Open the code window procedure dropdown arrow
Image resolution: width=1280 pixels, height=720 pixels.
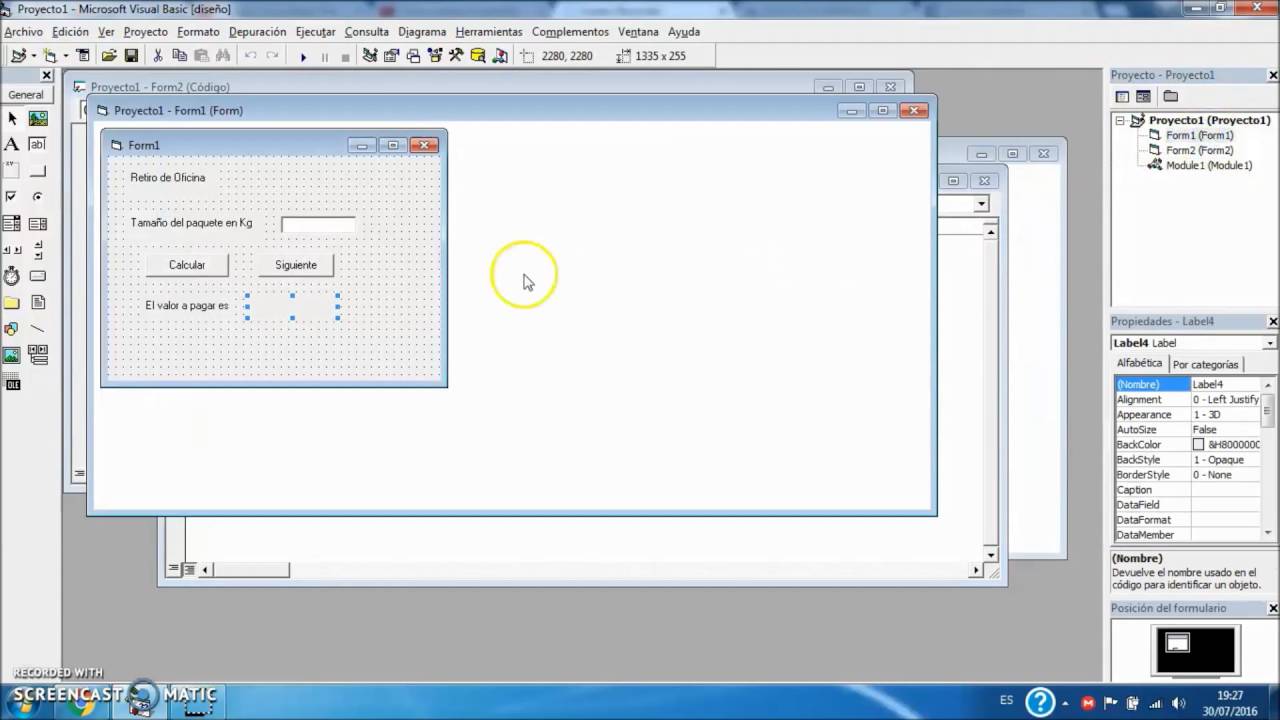(981, 204)
